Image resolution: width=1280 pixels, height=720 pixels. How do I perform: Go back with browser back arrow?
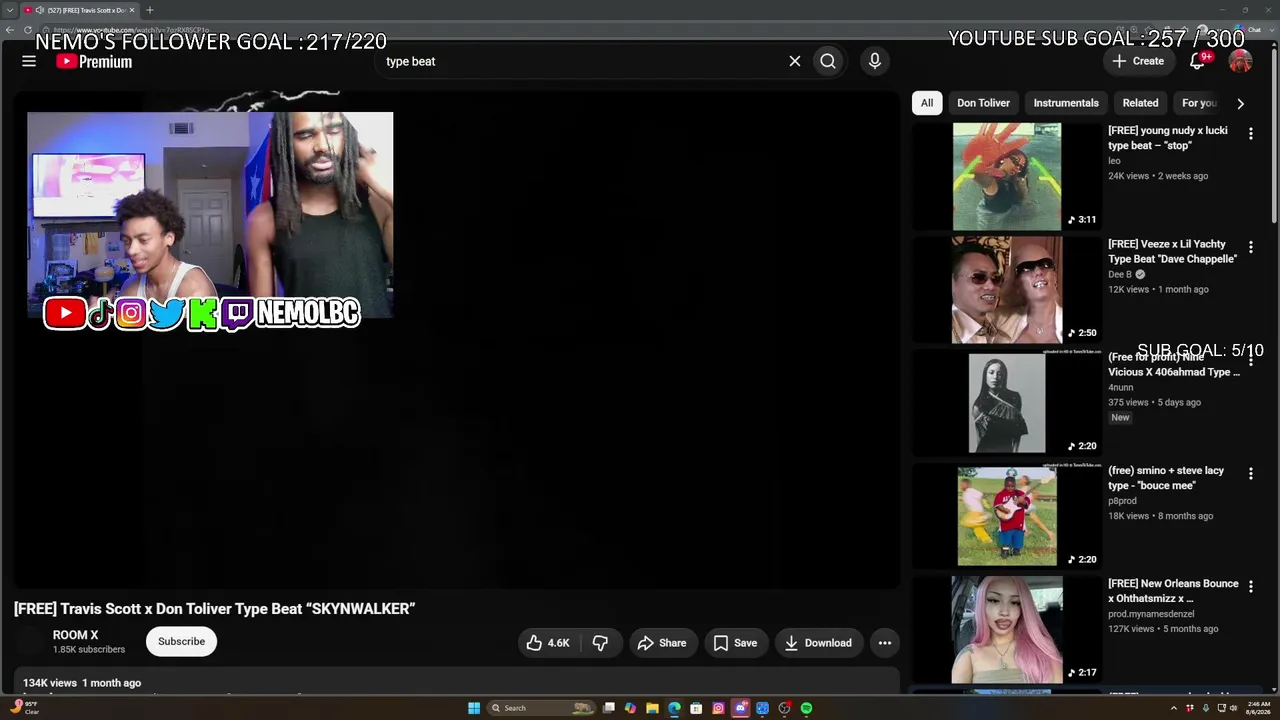(9, 30)
